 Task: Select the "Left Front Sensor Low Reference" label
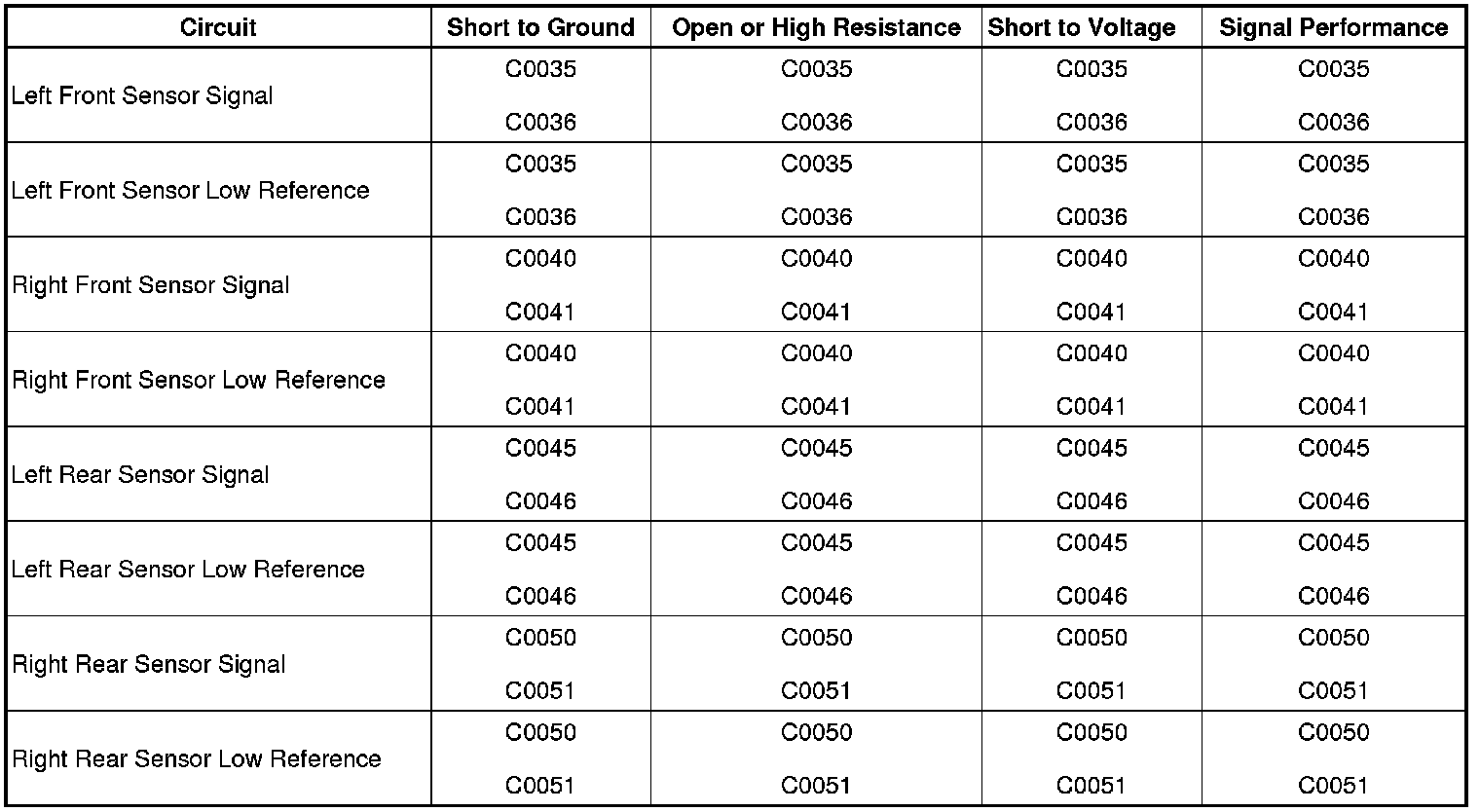click(191, 191)
